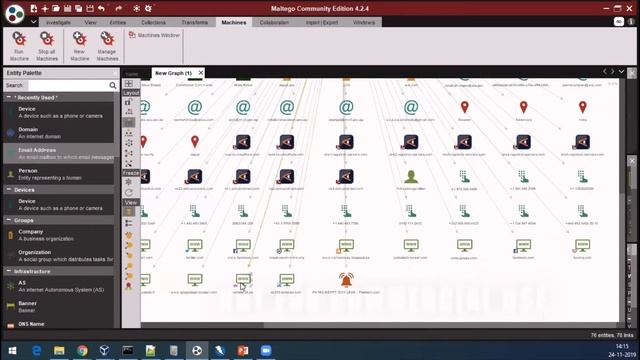The height and width of the screenshot is (360, 640).
Task: Open Manage Machines in ribbon
Action: (107, 46)
